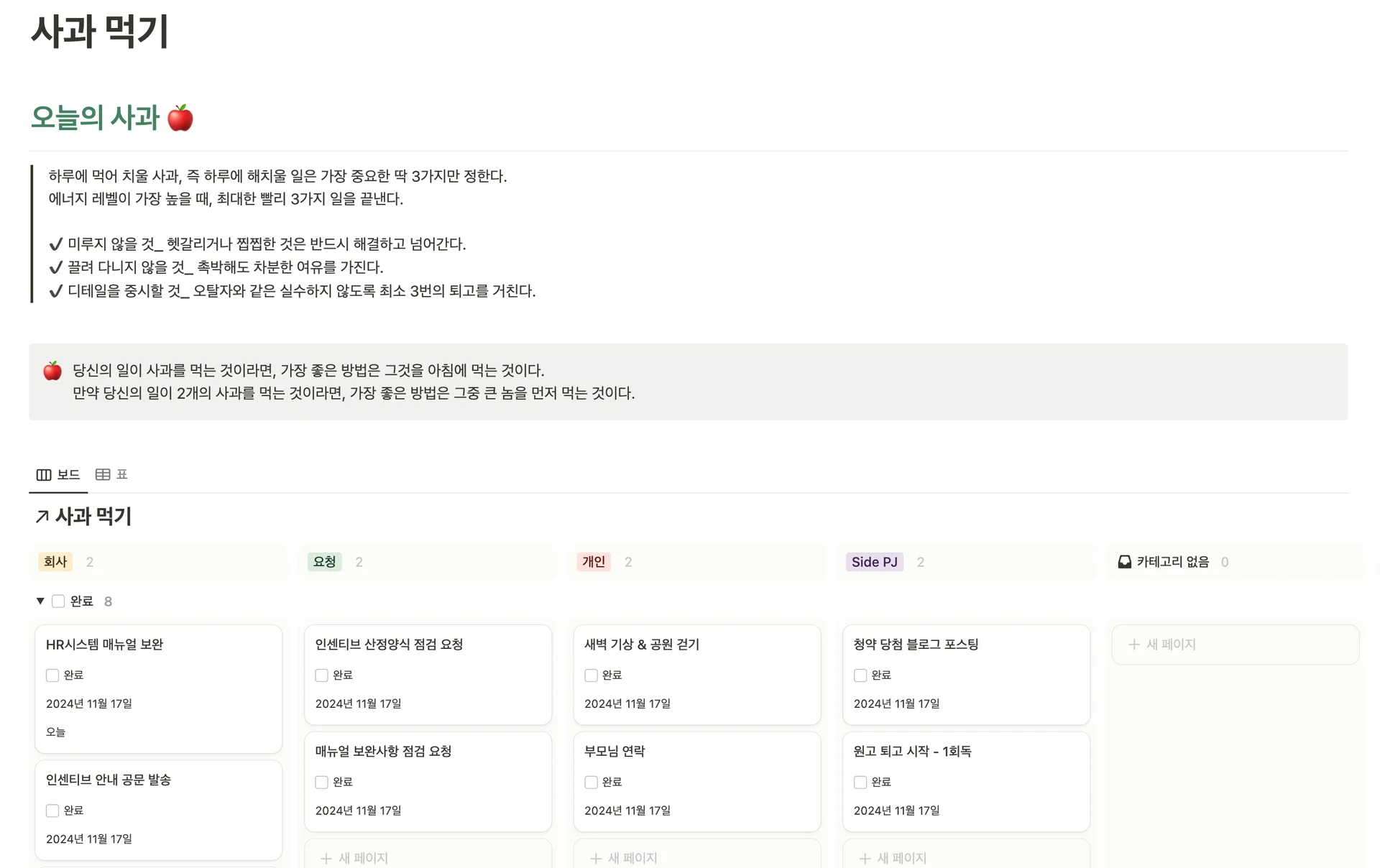Image resolution: width=1380 pixels, height=868 pixels.
Task: Check 완료 on HR시스템 매뉴얼 보완 card
Action: (52, 675)
